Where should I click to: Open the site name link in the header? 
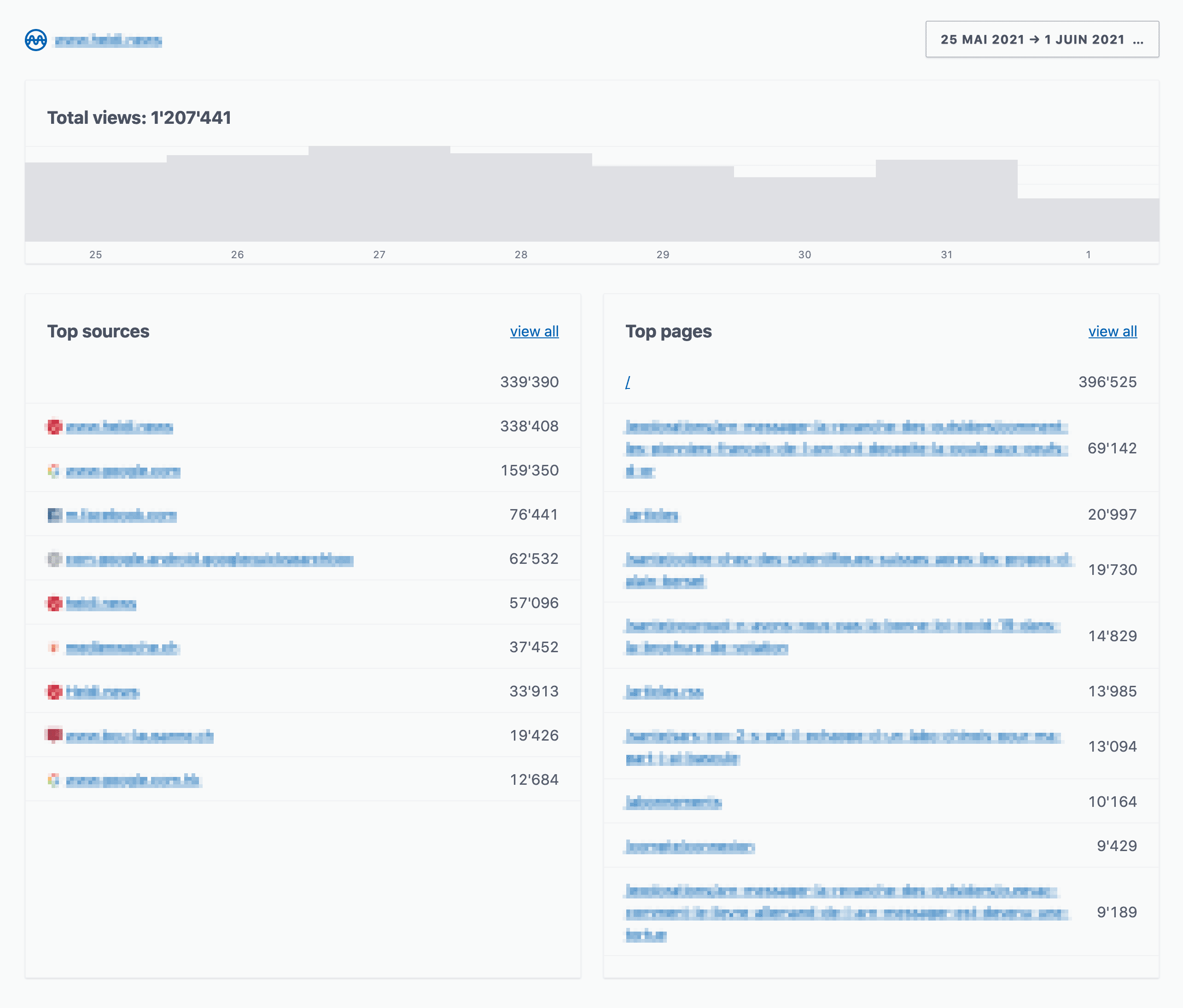coord(109,40)
